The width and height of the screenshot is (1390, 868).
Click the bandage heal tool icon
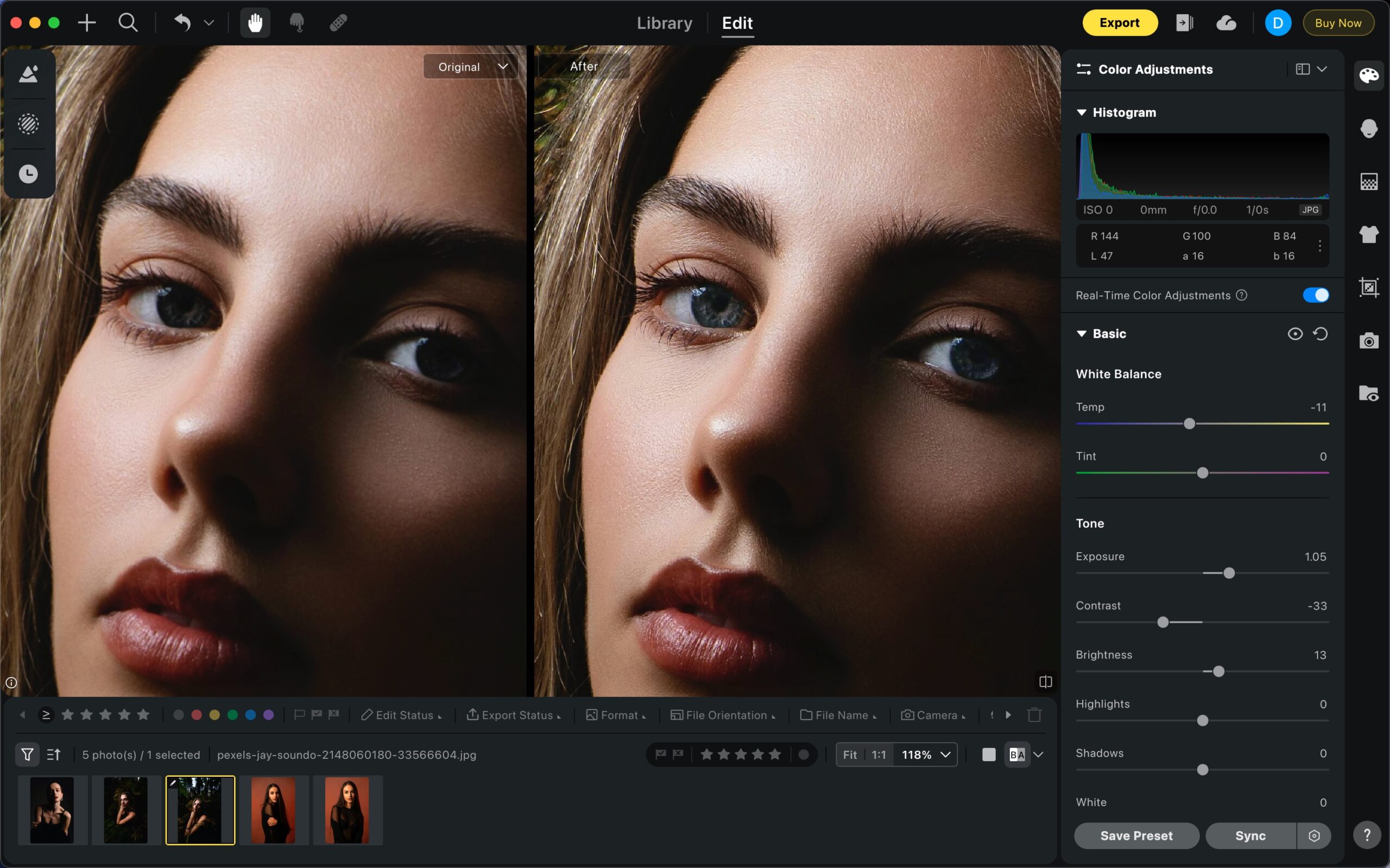338,23
